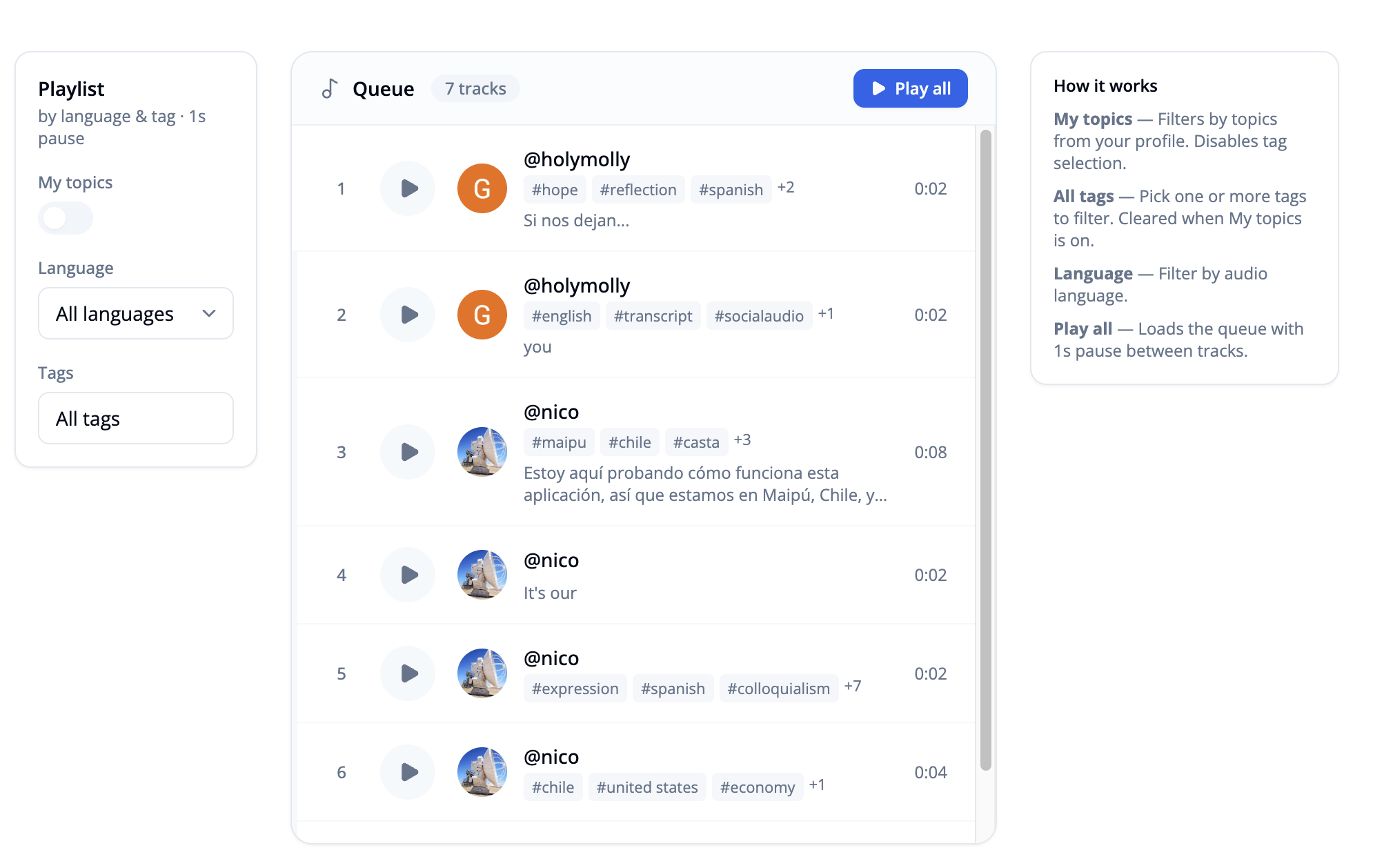The height and width of the screenshot is (868, 1384).
Task: Play track 5 by @nico
Action: pyautogui.click(x=408, y=673)
